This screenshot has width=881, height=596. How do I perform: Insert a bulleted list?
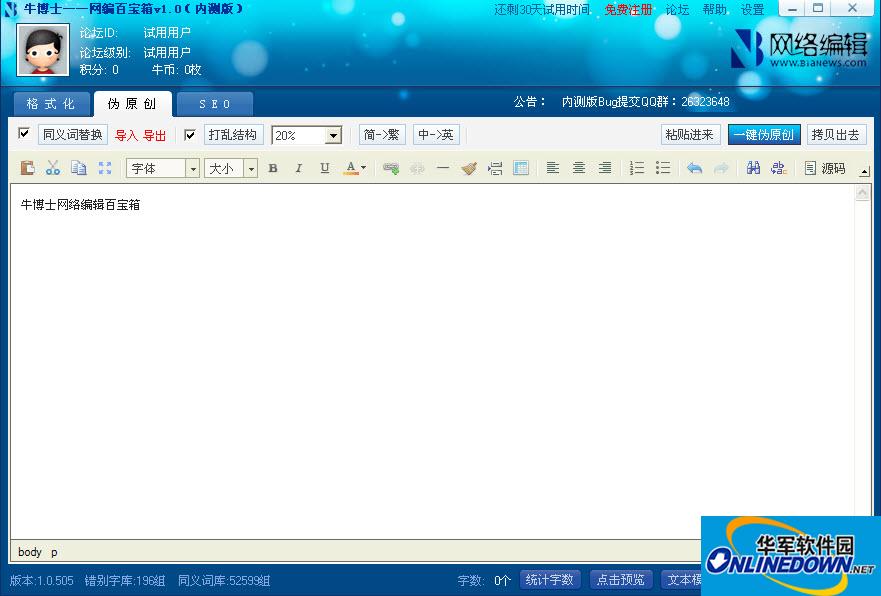click(x=663, y=168)
